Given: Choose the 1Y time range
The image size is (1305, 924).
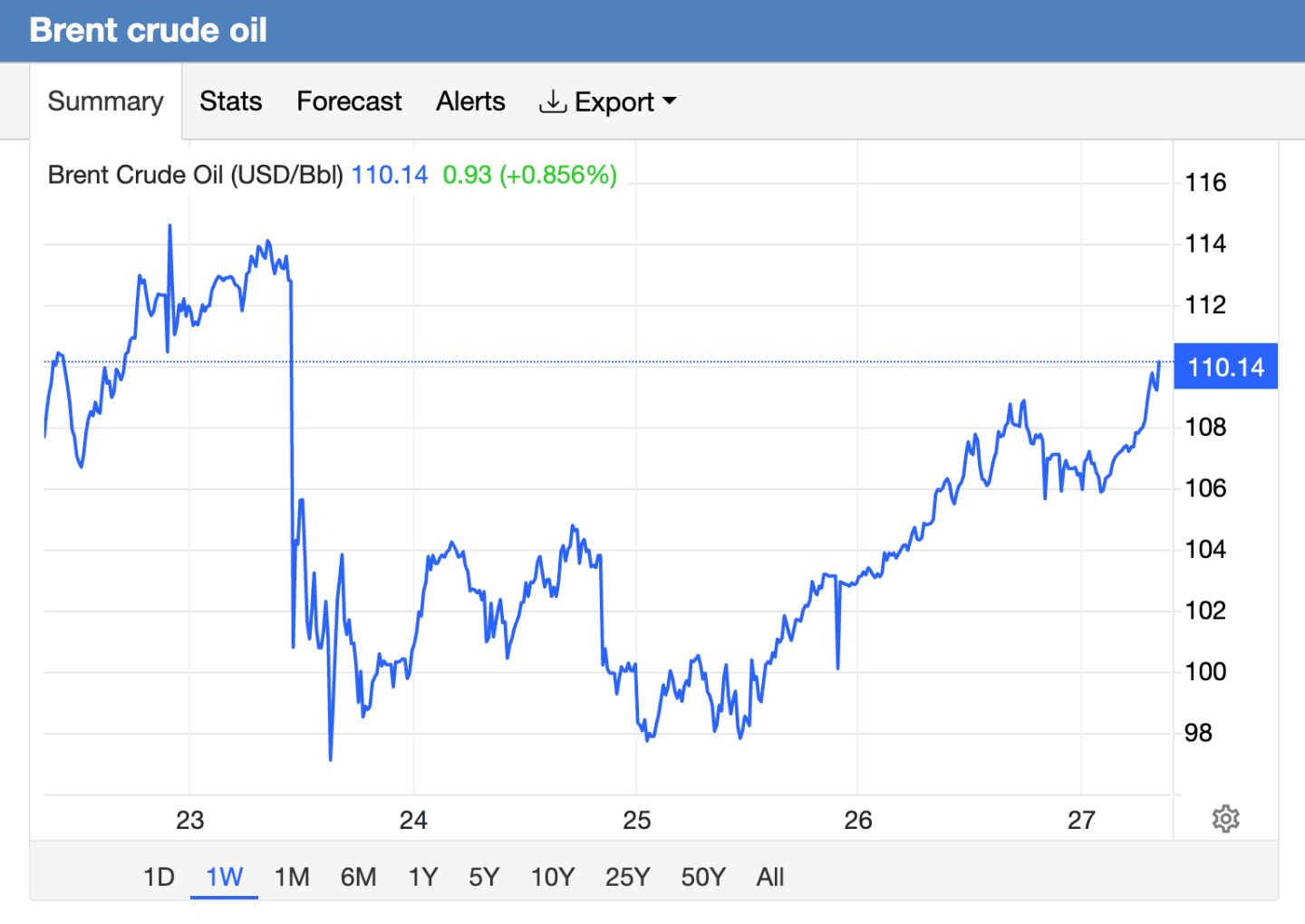Looking at the screenshot, I should (422, 877).
